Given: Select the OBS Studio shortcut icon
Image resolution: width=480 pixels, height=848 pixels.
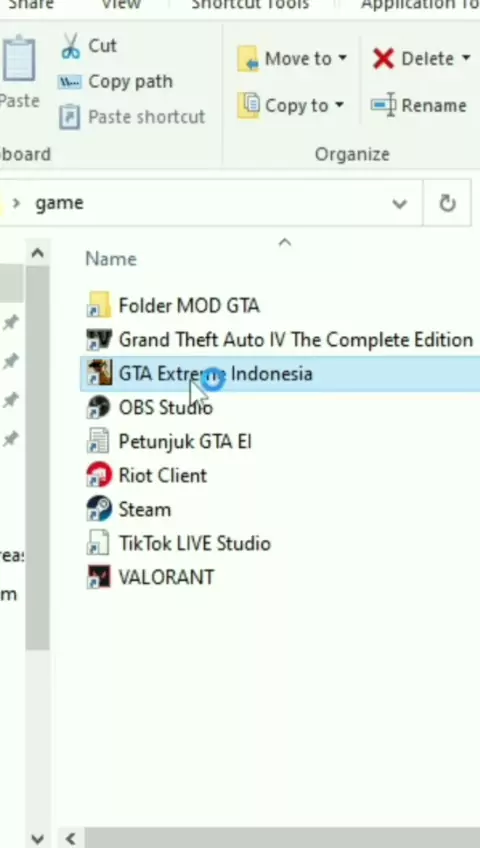Looking at the screenshot, I should (99, 407).
